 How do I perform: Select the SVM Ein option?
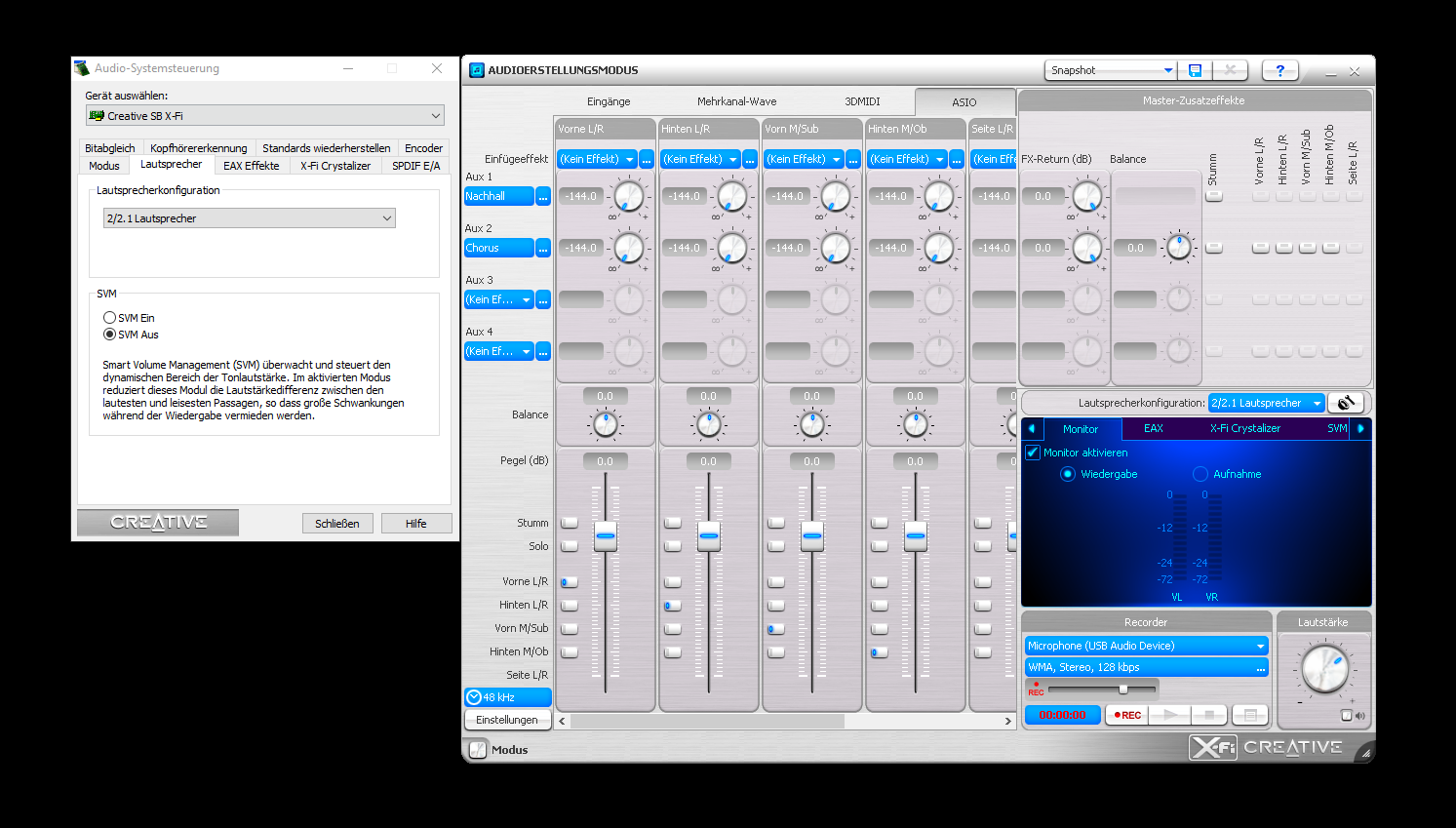tap(109, 318)
